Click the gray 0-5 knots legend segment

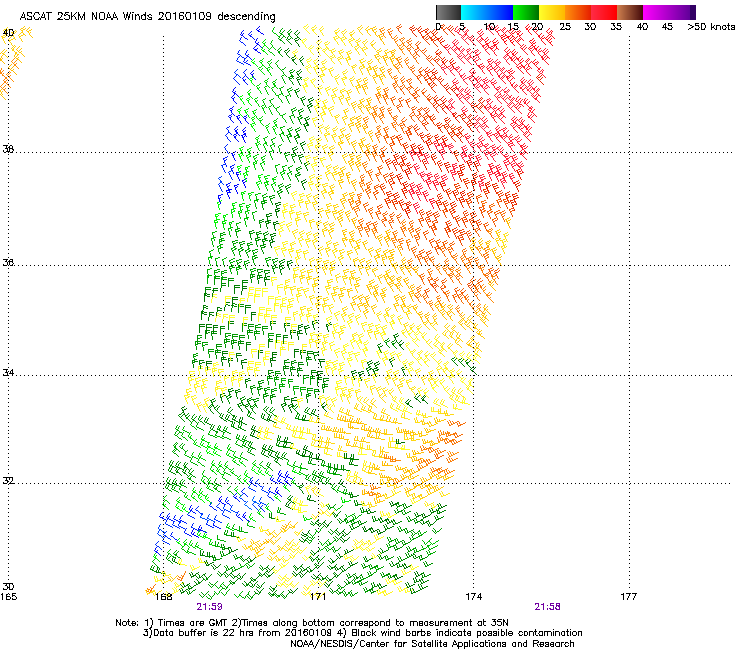(448, 12)
